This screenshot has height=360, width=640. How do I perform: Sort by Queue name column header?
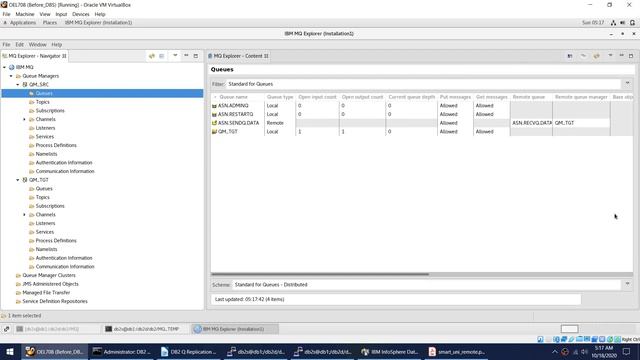pyautogui.click(x=238, y=97)
